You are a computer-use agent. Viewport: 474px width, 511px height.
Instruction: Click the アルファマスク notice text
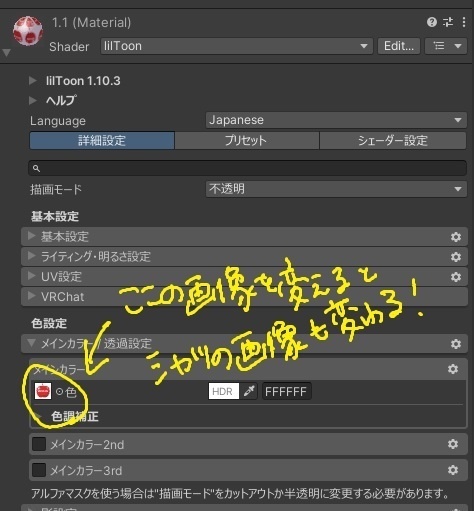(x=240, y=493)
